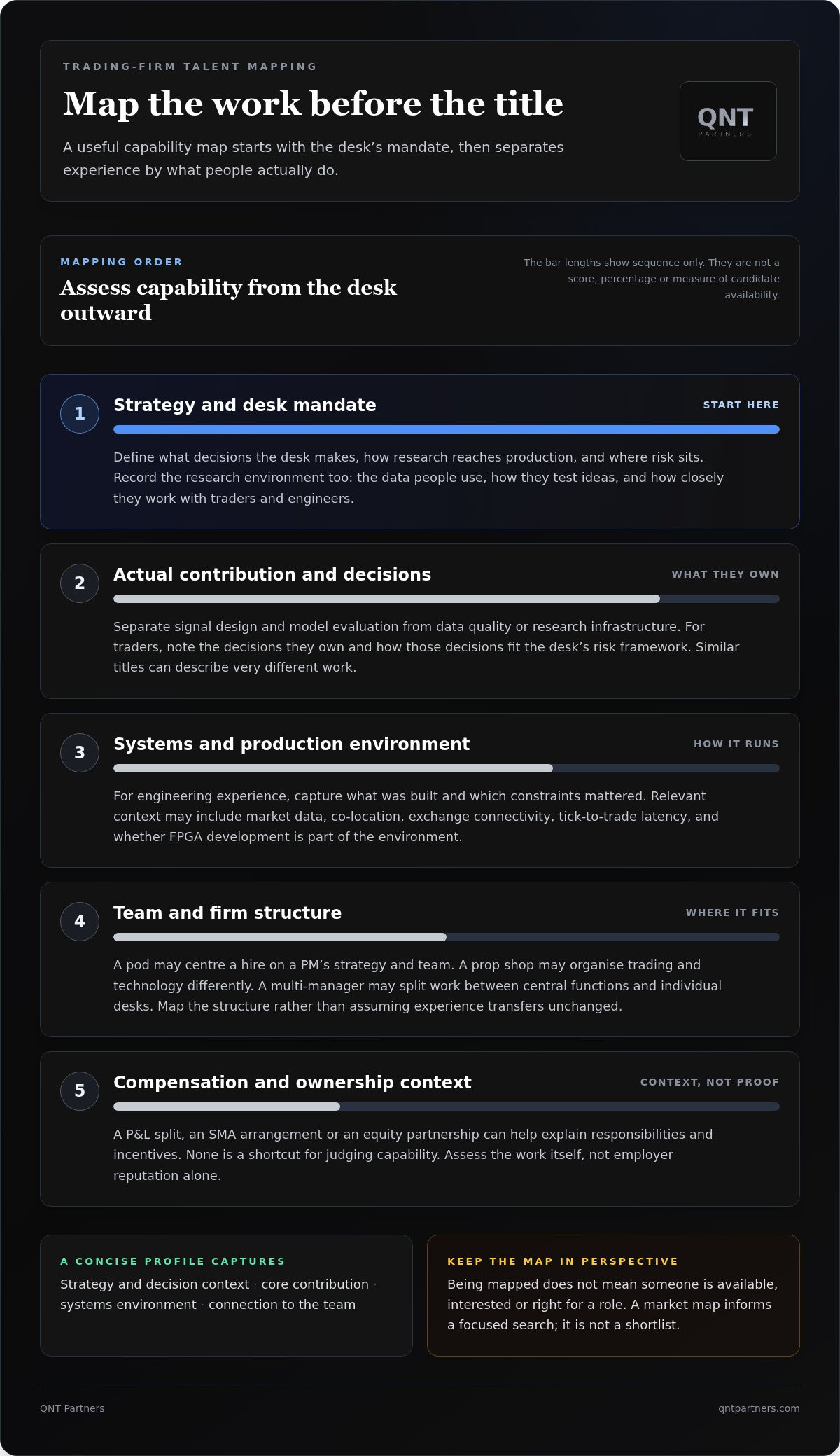Viewport: 840px width, 1456px height.
Task: Click the Actual contribution progress bar
Action: pos(447,599)
